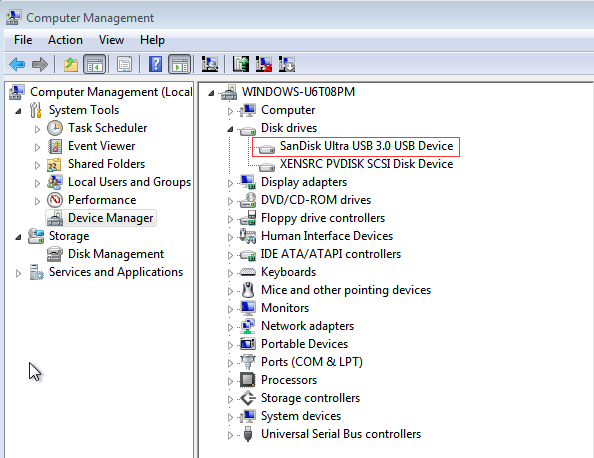Open Help with the blue question mark icon
594x458 pixels.
point(155,64)
